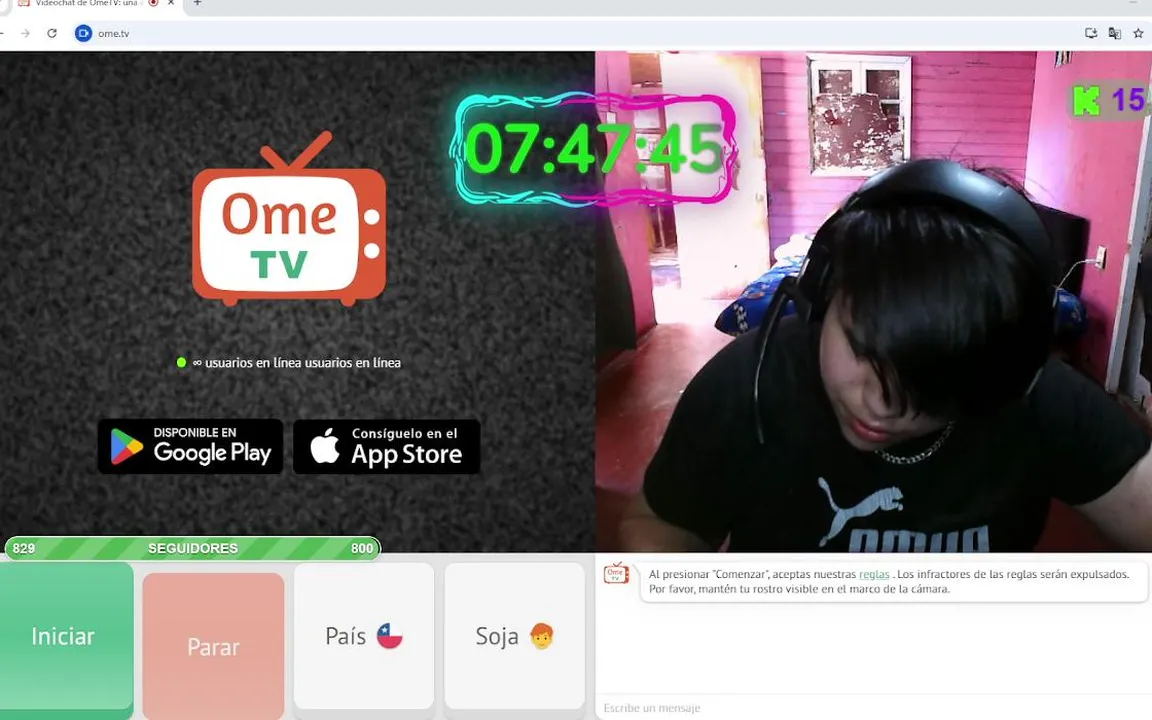Click the usuarios en línea text
This screenshot has width=1152, height=720.
[x=297, y=362]
